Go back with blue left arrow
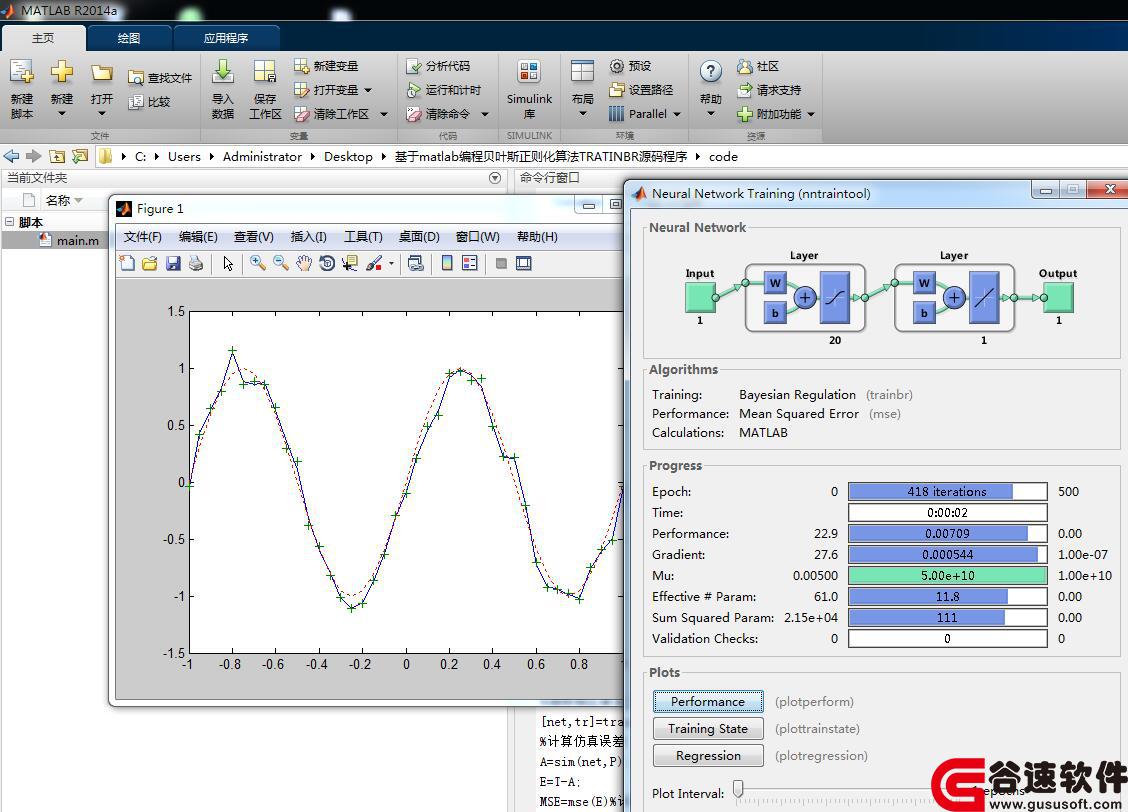Image resolution: width=1128 pixels, height=812 pixels. (x=12, y=156)
